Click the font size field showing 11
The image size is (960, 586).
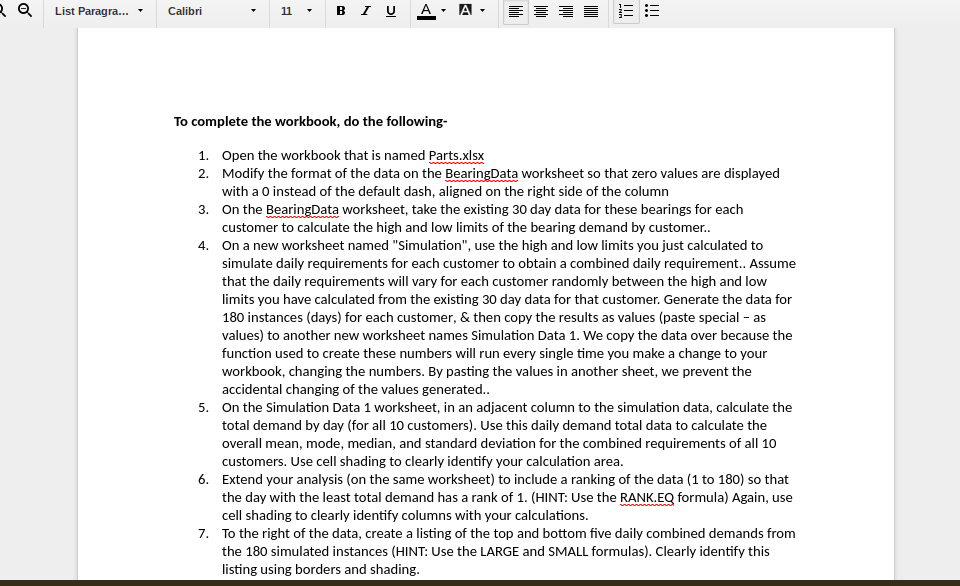click(x=287, y=11)
